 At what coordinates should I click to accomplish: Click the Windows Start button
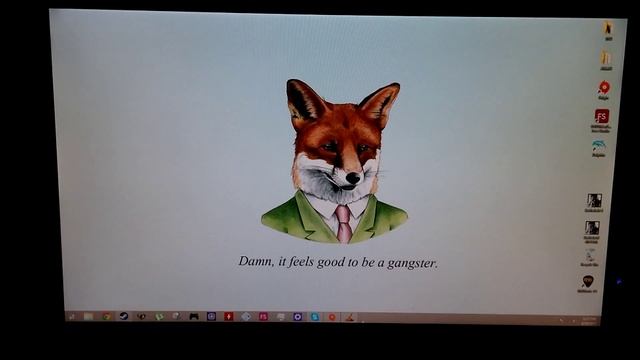pyautogui.click(x=72, y=316)
